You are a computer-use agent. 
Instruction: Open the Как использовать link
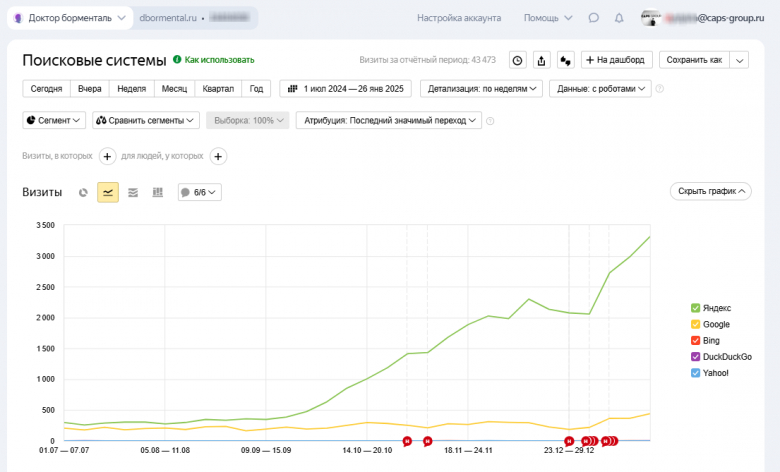[213, 60]
